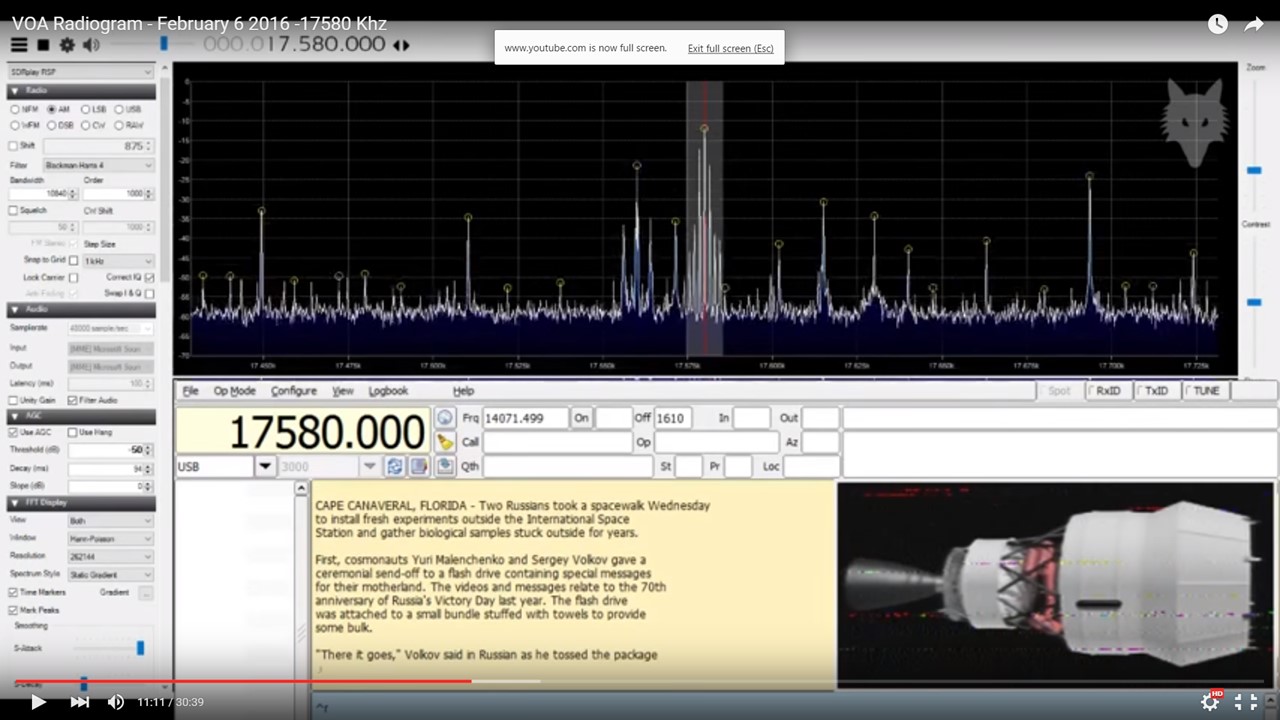
Task: Toggle Time Markers checkbox
Action: [x=13, y=592]
